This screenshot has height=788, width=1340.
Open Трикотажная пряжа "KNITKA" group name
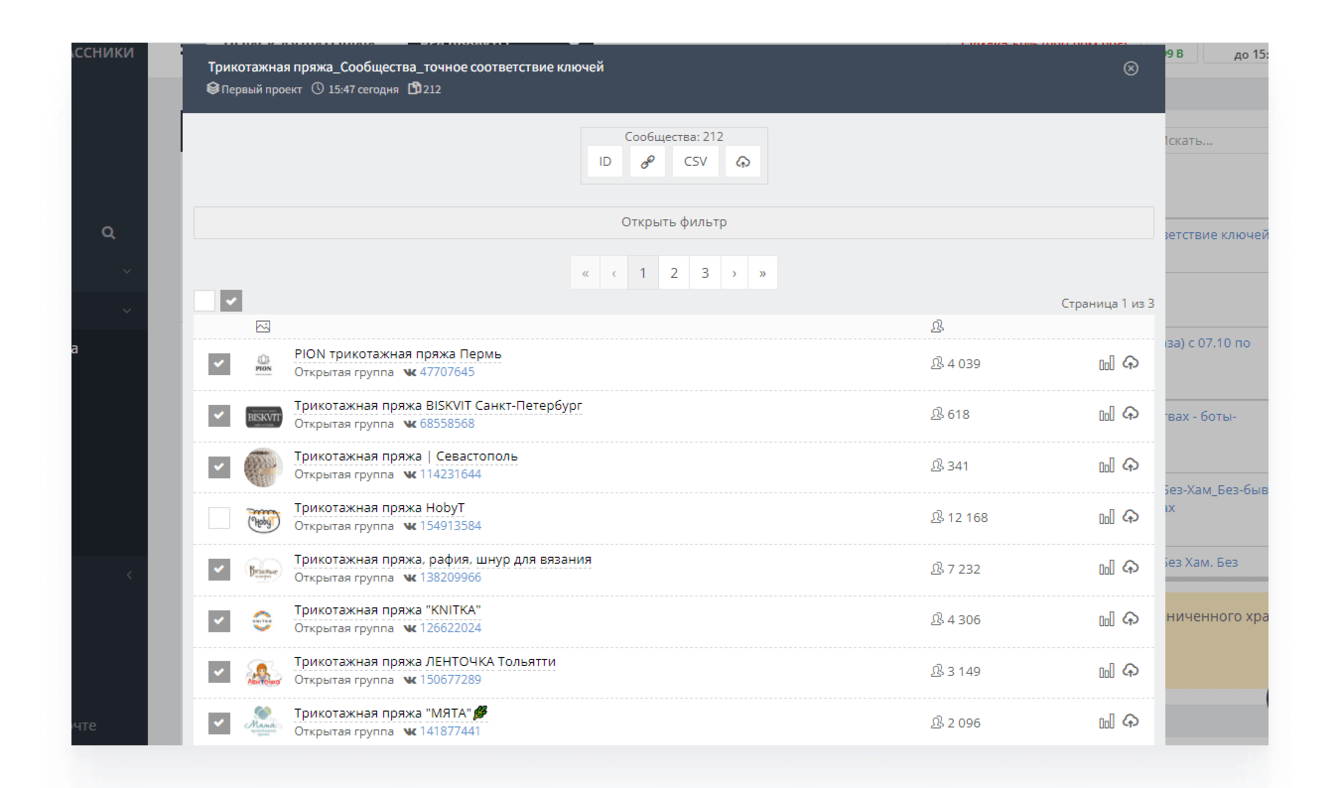coord(388,610)
